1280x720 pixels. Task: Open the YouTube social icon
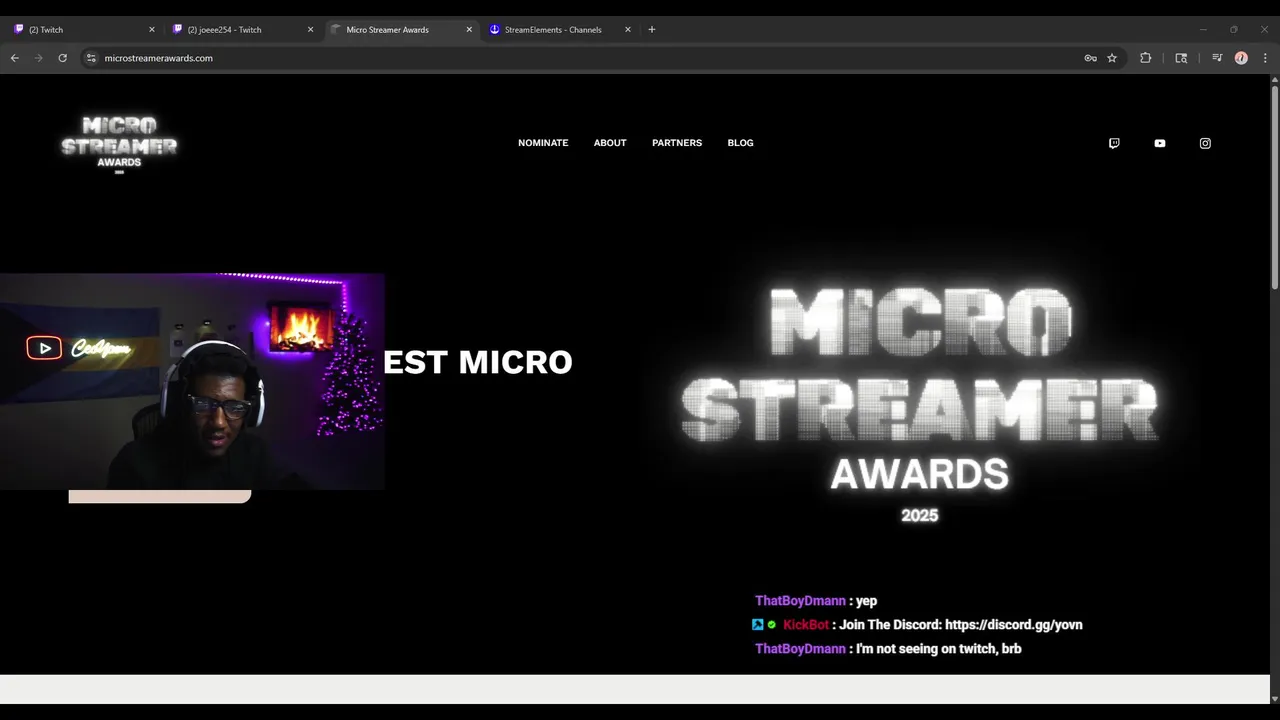1160,143
